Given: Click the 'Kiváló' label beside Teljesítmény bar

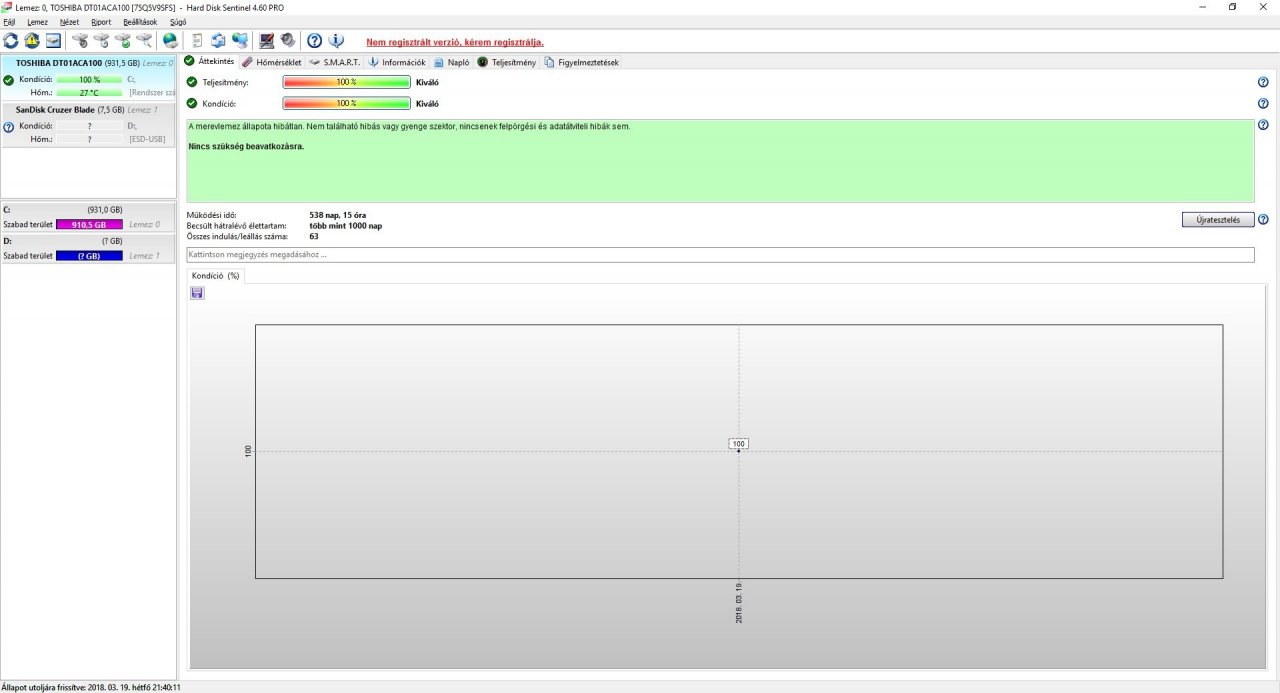Looking at the screenshot, I should click(x=427, y=82).
